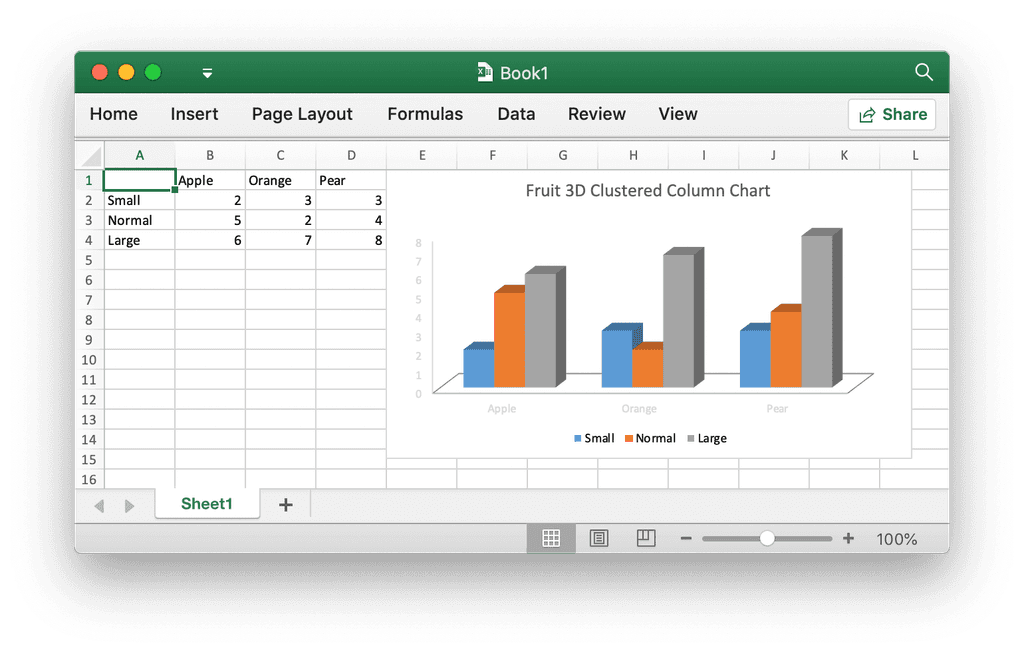Switch to Normal grid view
The height and width of the screenshot is (652, 1024).
pyautogui.click(x=551, y=538)
